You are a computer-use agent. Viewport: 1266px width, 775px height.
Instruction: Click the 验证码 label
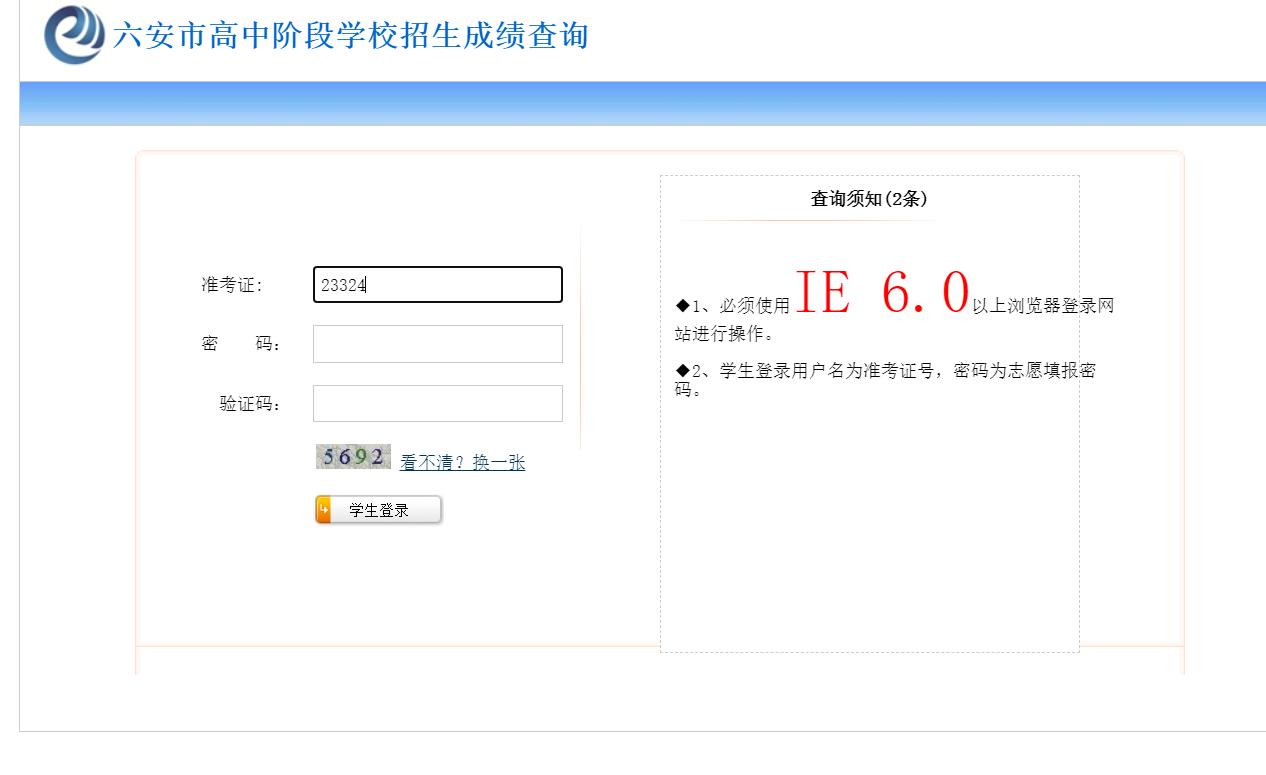click(251, 404)
